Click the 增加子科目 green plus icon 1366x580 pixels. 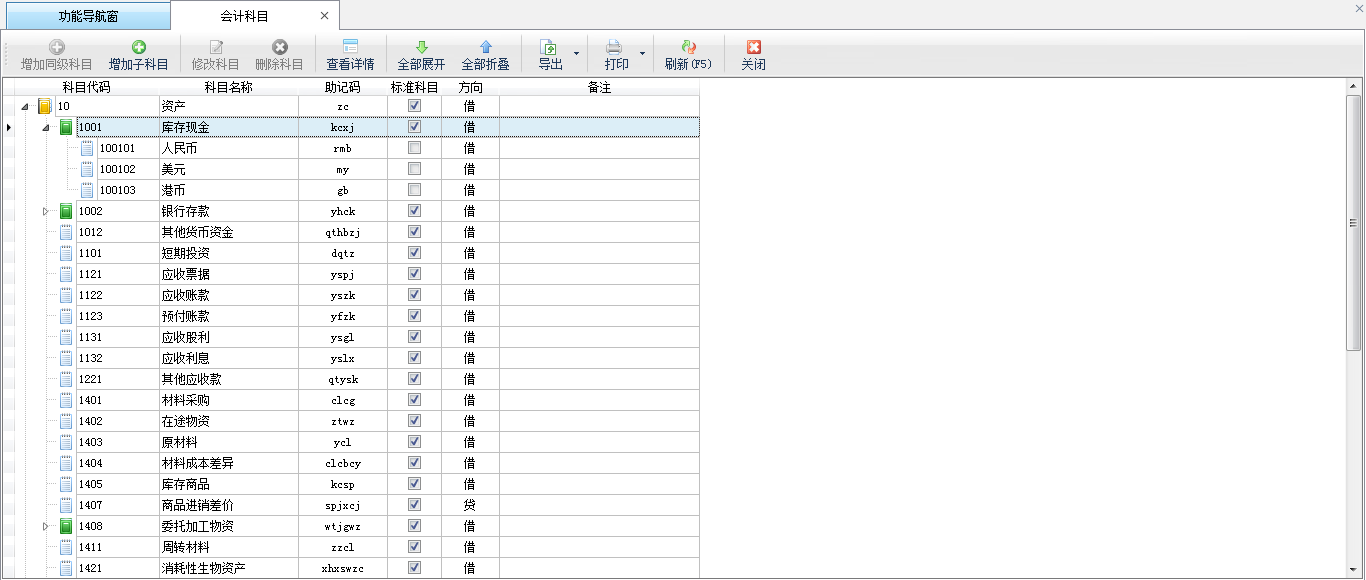[138, 48]
